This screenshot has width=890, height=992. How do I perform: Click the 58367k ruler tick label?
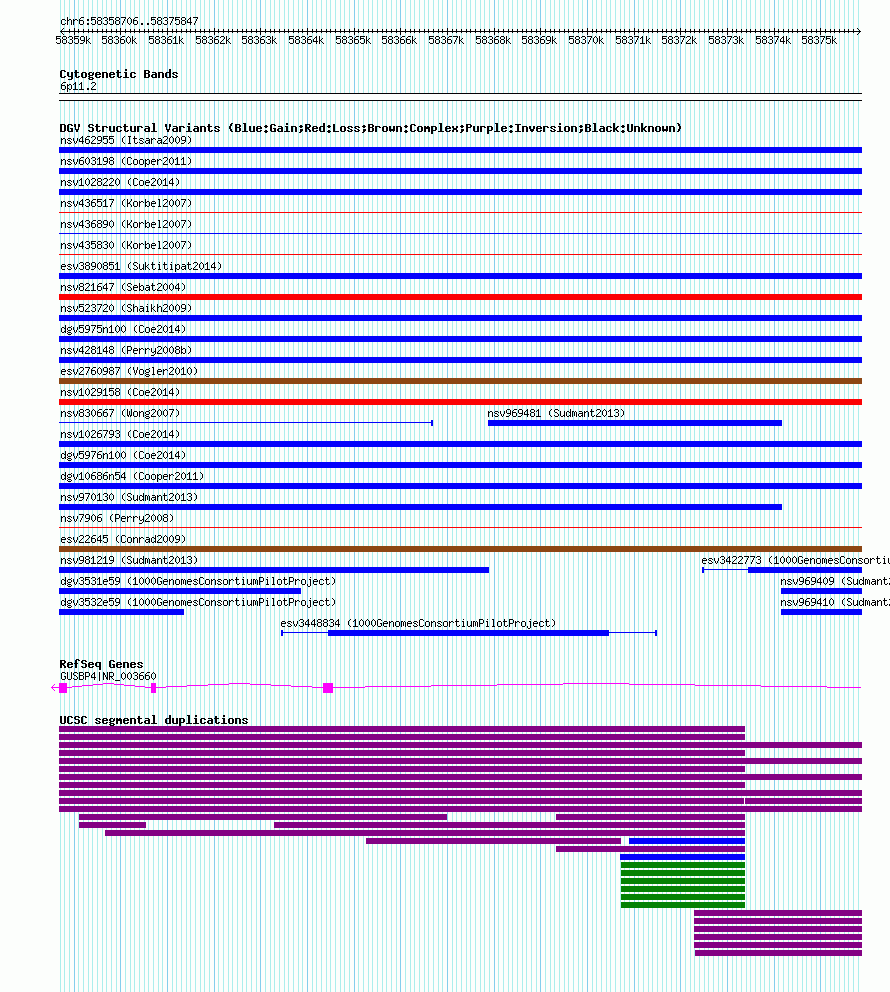pyautogui.click(x=446, y=40)
